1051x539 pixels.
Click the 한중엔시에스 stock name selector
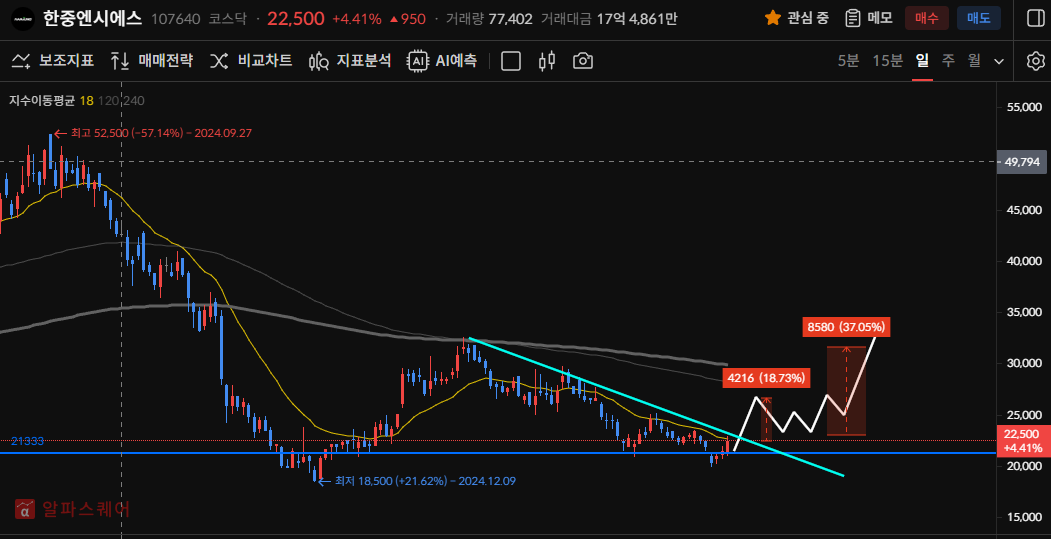pyautogui.click(x=92, y=18)
